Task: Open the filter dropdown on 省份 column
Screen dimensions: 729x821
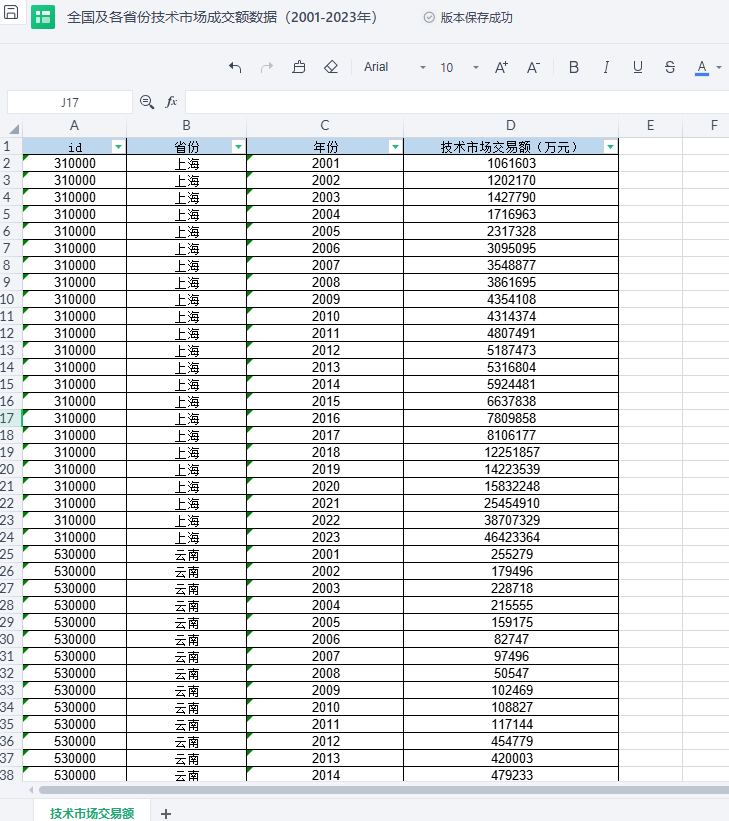Action: 238,147
